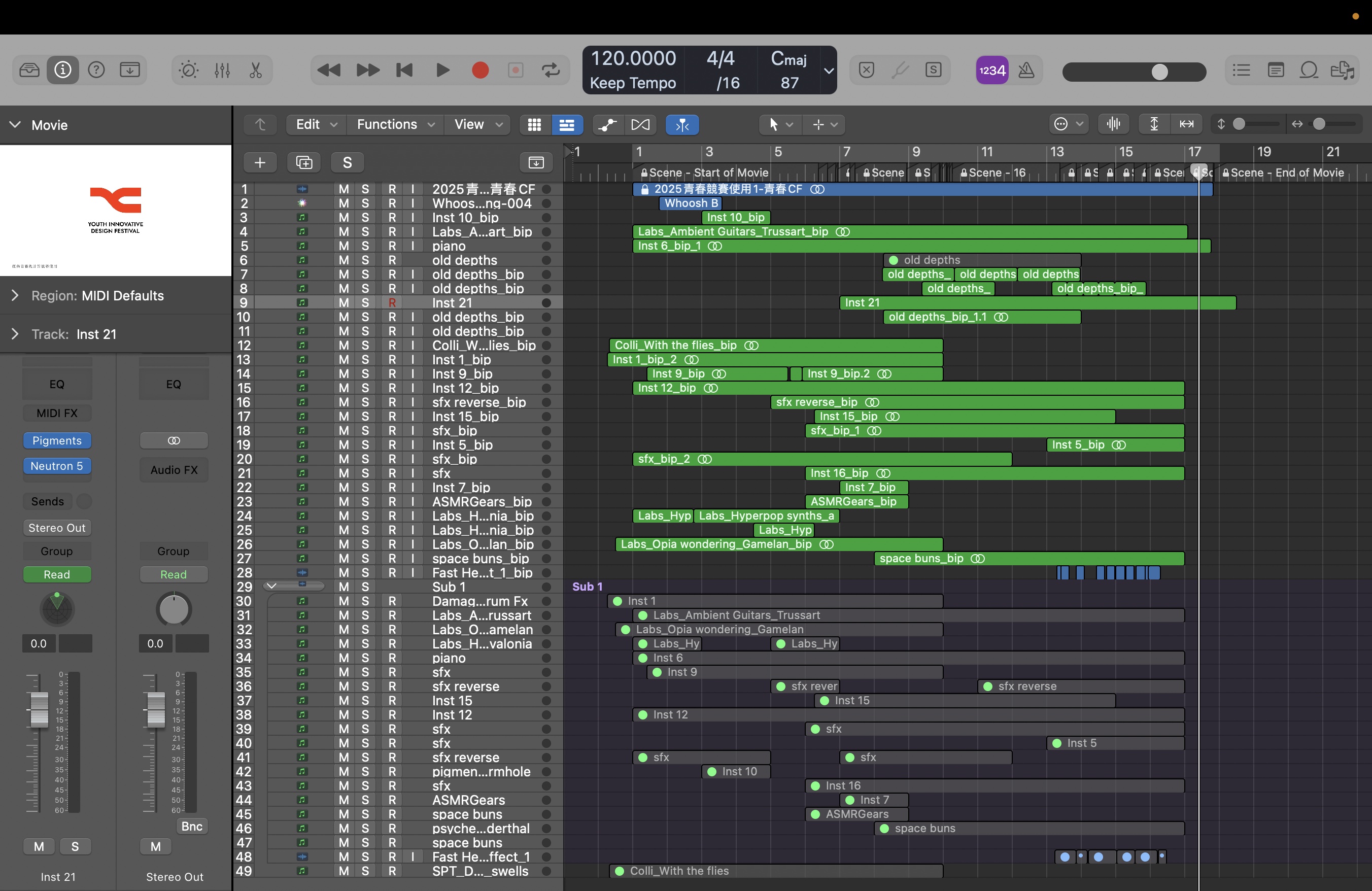Toggle the blue Catch Playhead button

click(x=682, y=124)
